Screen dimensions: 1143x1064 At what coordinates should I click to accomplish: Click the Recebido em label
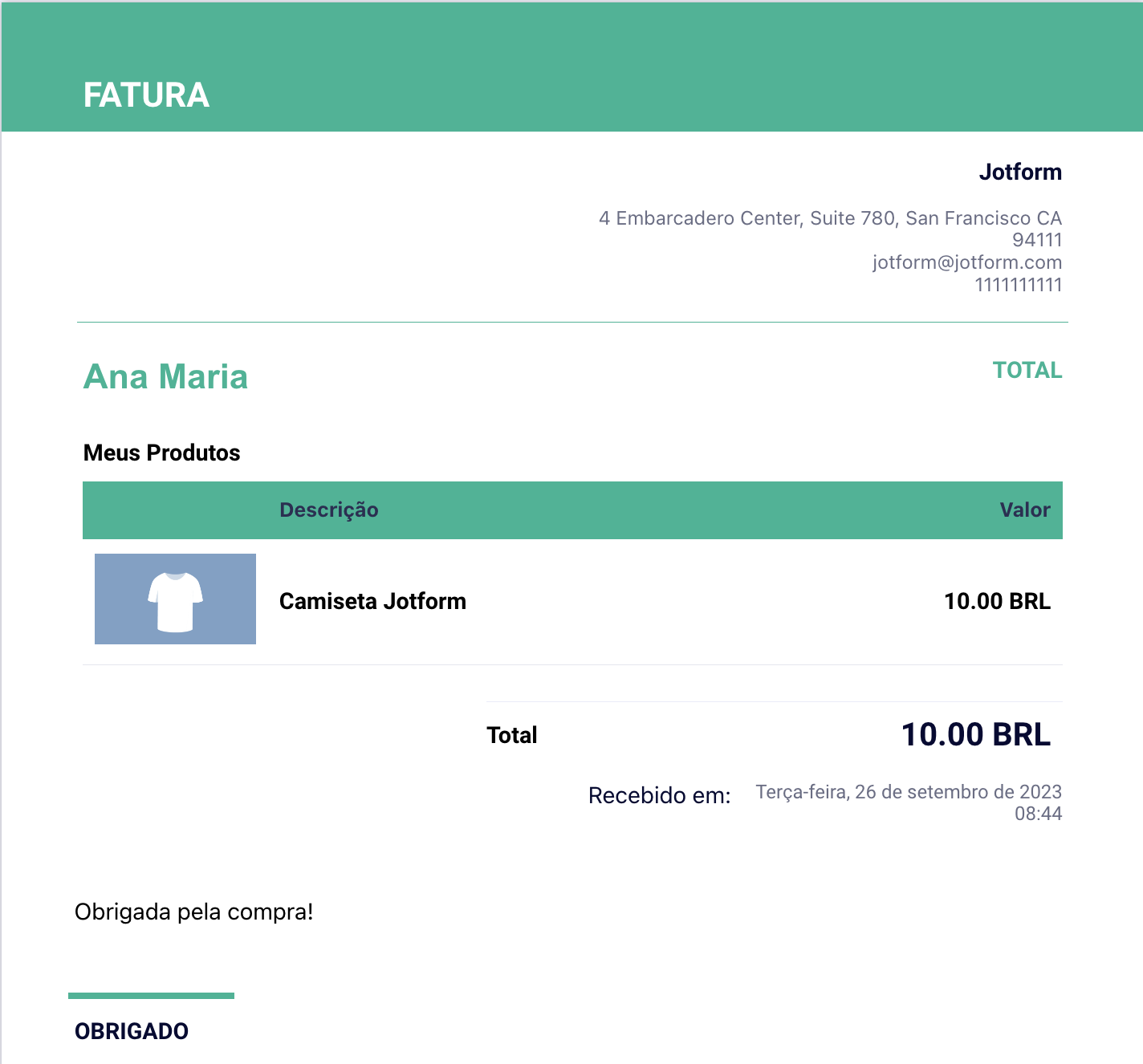pos(659,795)
